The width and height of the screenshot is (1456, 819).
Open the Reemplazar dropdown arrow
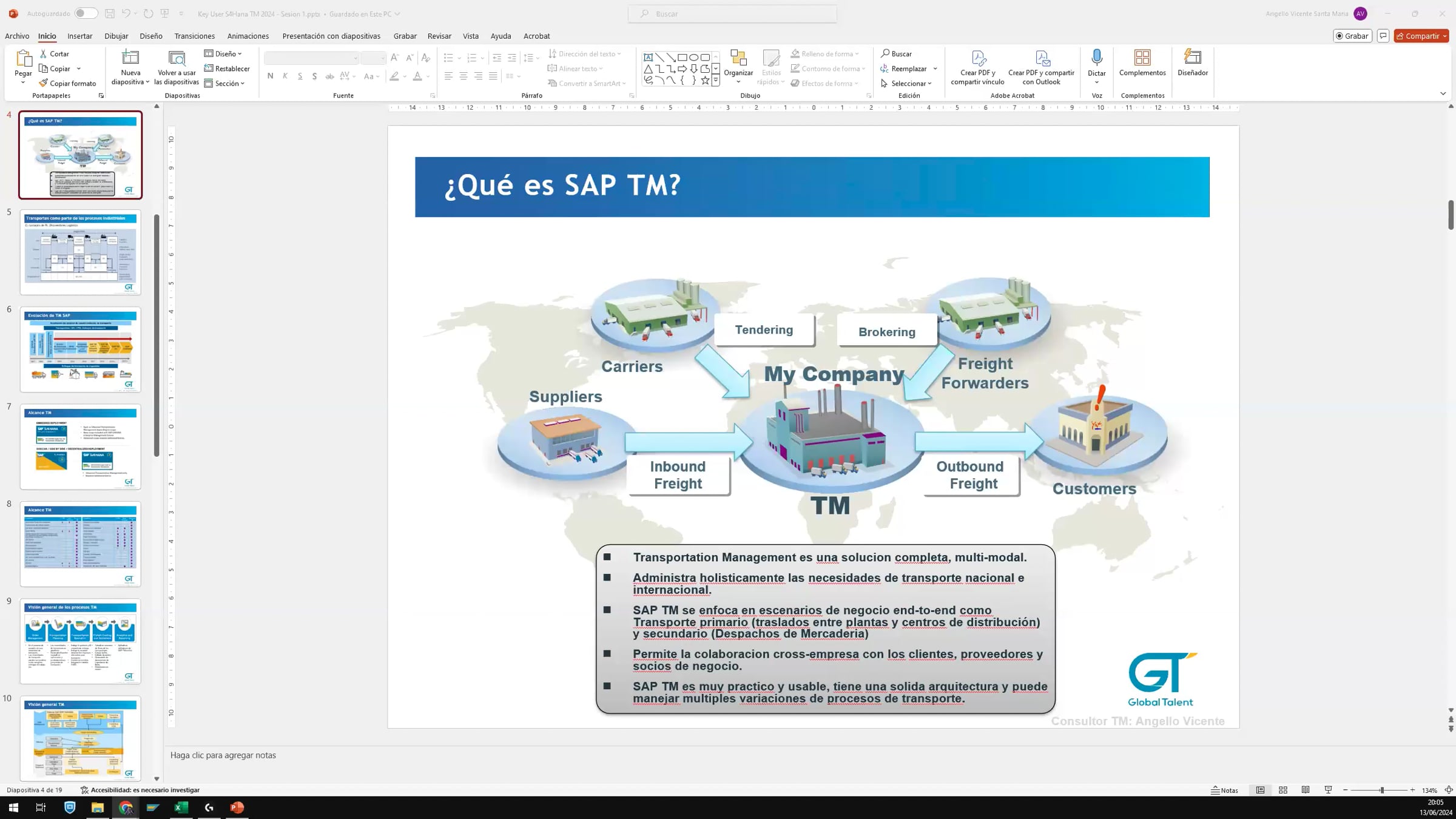pos(935,69)
